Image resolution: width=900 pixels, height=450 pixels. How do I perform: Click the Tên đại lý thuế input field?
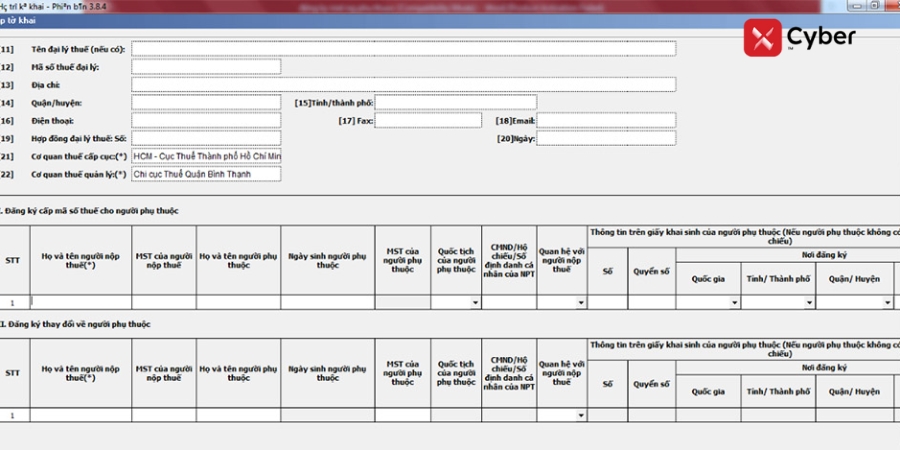402,48
